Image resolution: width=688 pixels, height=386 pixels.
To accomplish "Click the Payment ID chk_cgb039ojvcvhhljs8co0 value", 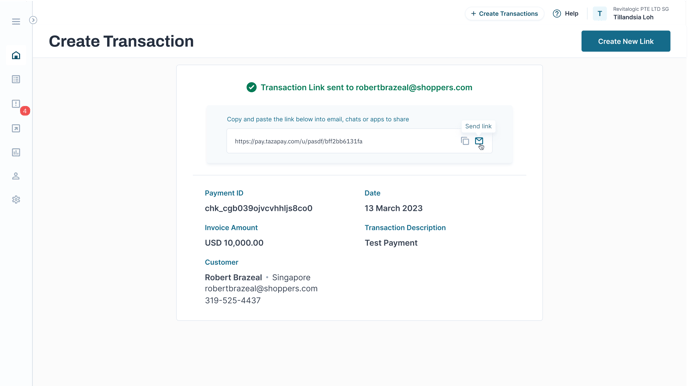I will (258, 208).
